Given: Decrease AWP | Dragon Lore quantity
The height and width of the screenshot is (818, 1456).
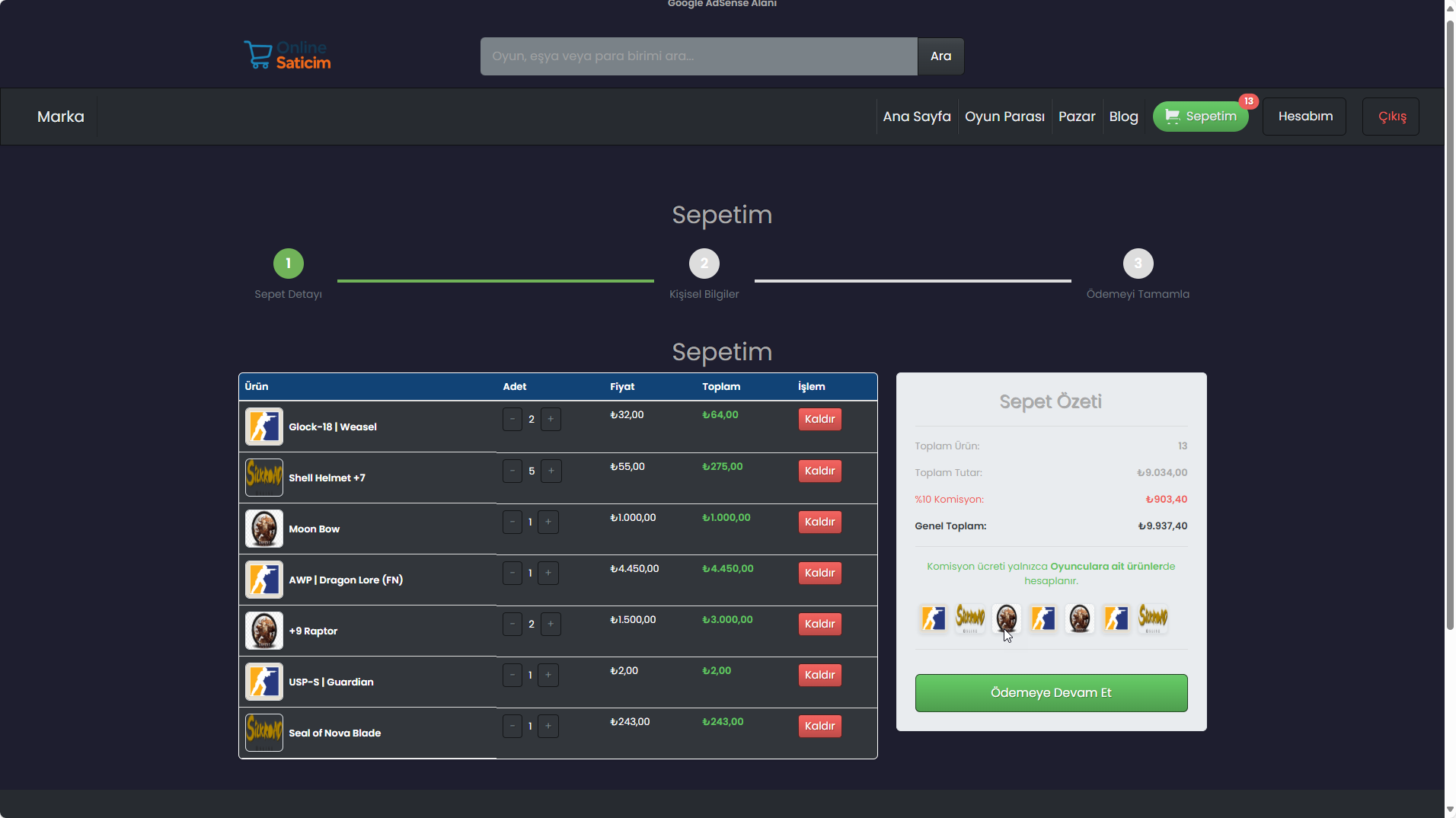Looking at the screenshot, I should (512, 573).
